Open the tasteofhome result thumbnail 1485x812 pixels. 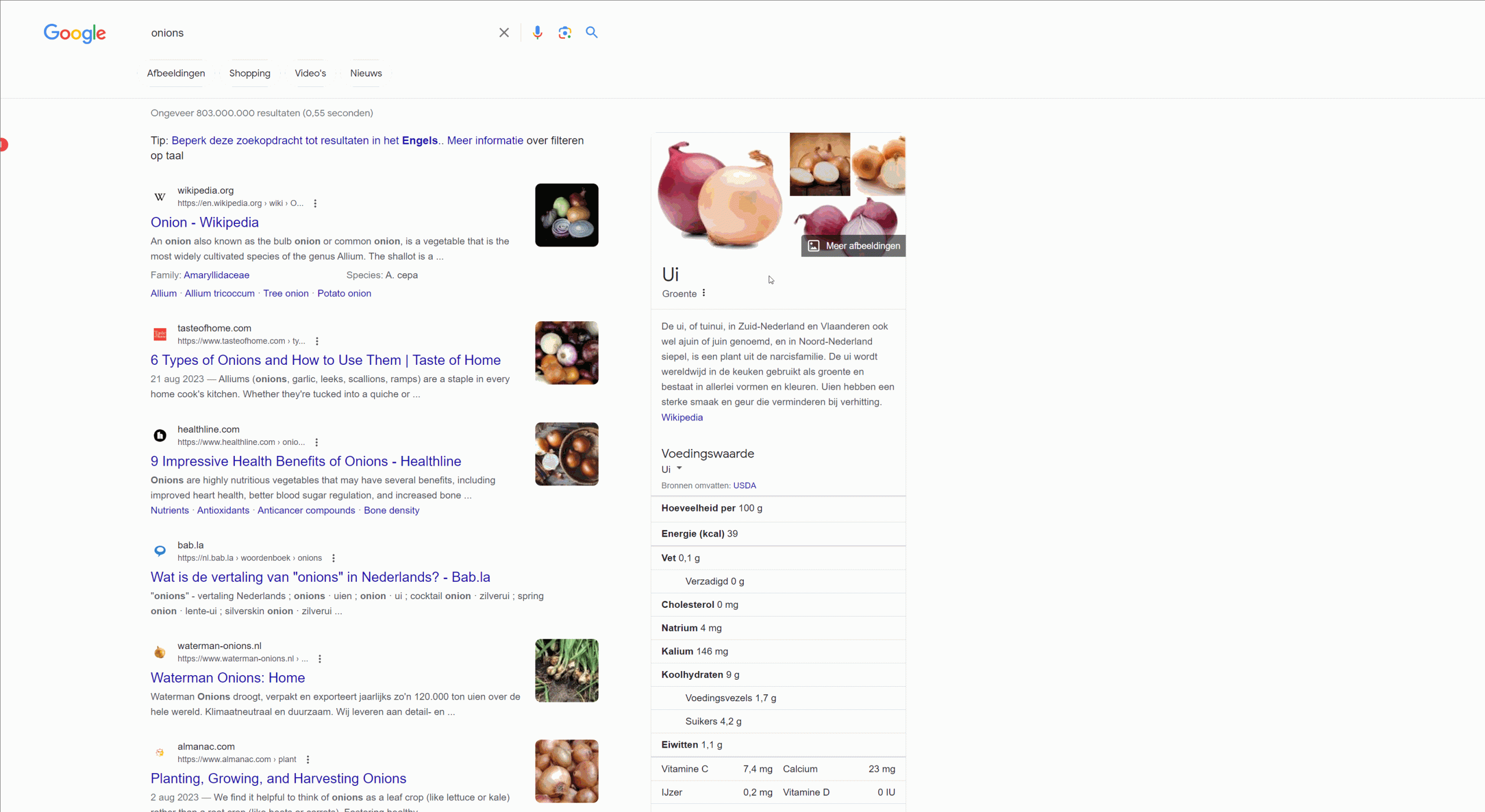567,353
